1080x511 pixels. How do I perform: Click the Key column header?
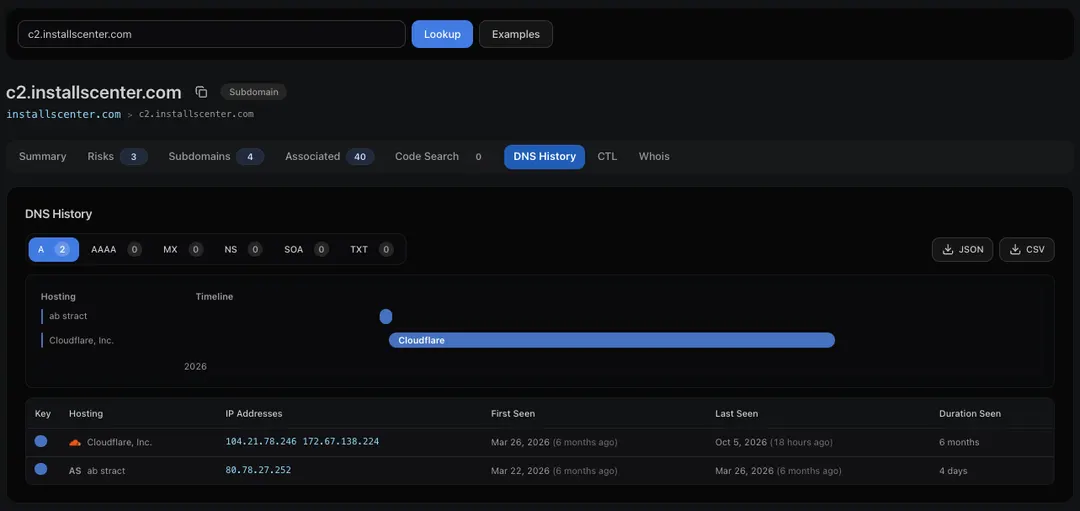coord(43,413)
